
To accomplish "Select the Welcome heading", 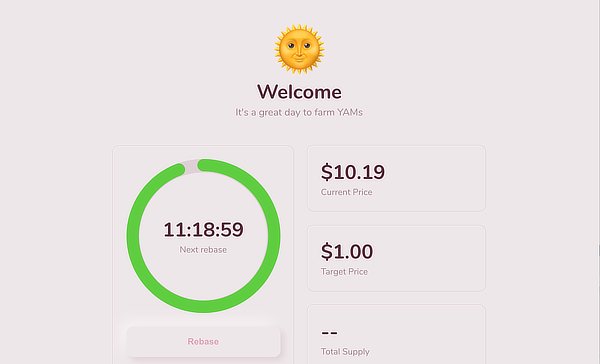I will tap(299, 92).
